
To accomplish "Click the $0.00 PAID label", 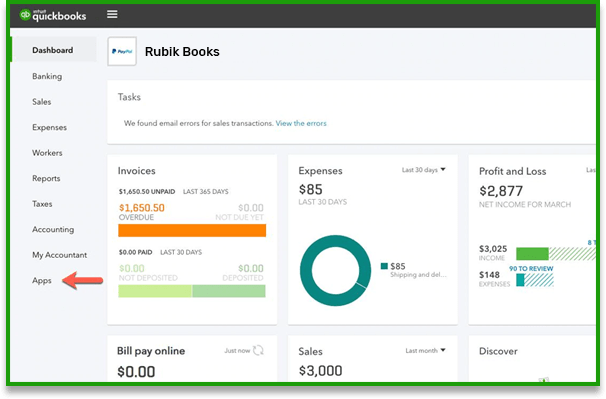I will point(135,252).
